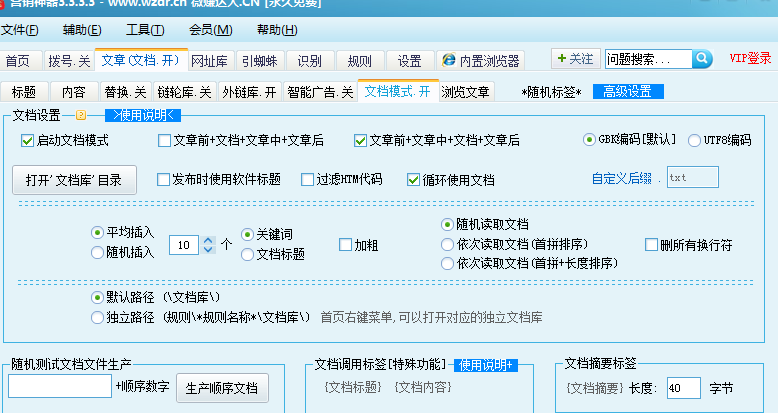This screenshot has width=778, height=413.
Task: Click the small yellow help icon beside 文档设置
Action: click(81, 115)
